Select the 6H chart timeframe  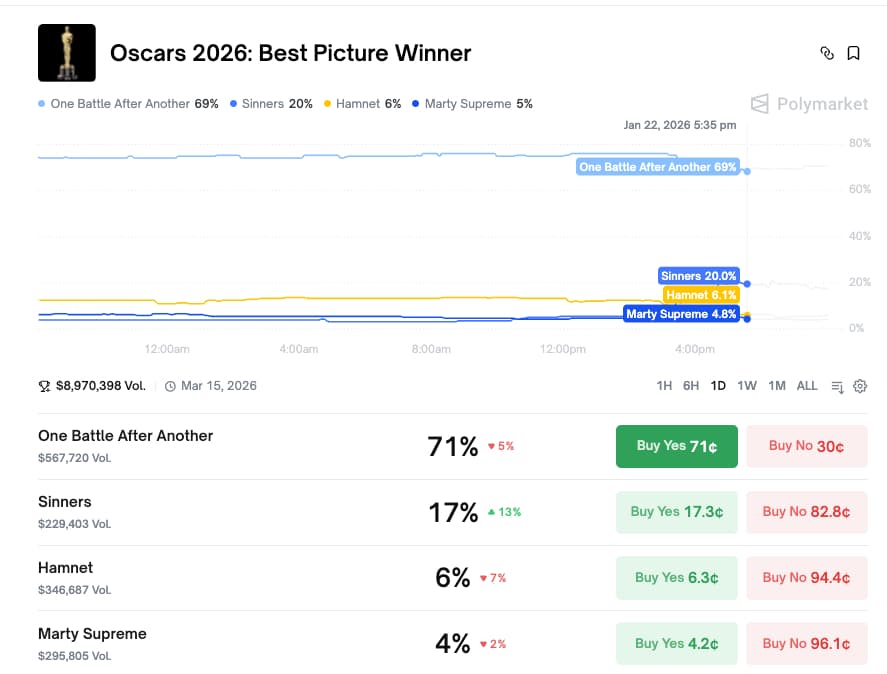691,386
